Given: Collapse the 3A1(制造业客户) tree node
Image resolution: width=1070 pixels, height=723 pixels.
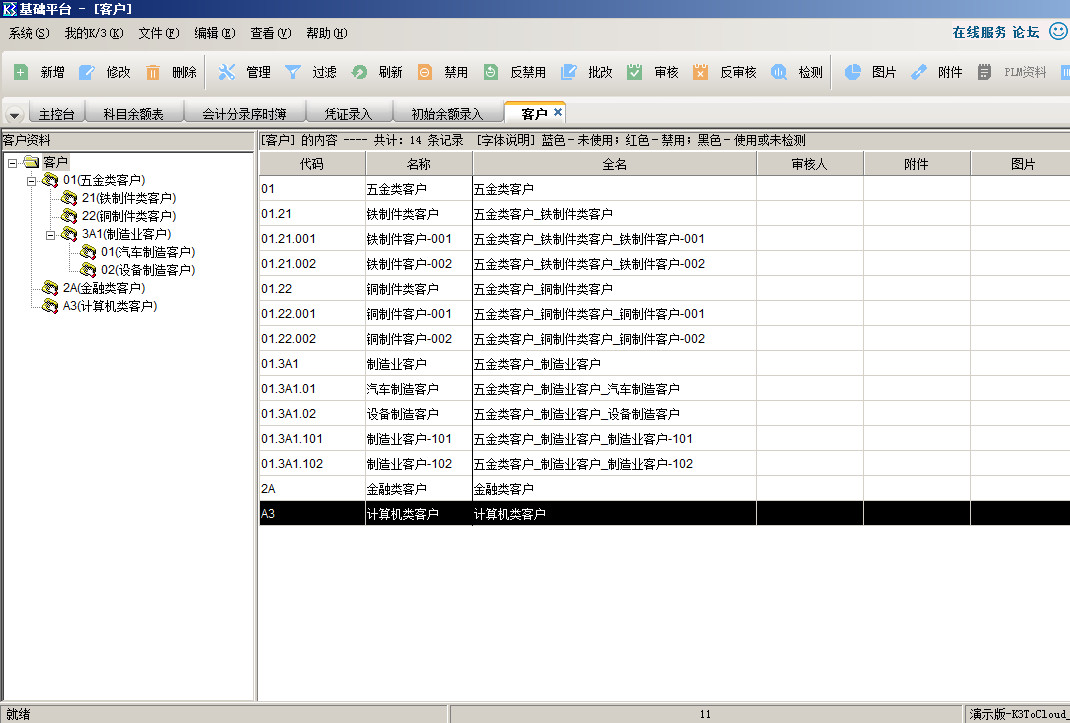Looking at the screenshot, I should [50, 234].
